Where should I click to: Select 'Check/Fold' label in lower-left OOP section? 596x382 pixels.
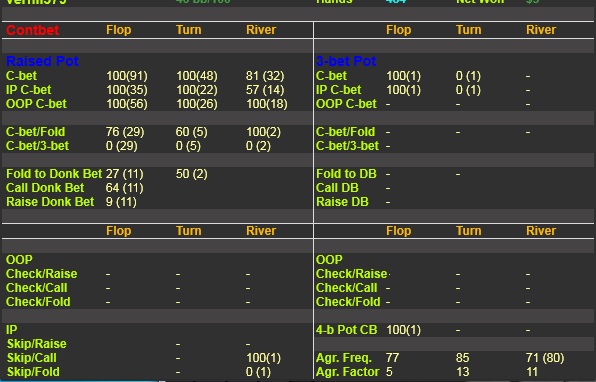click(38, 302)
